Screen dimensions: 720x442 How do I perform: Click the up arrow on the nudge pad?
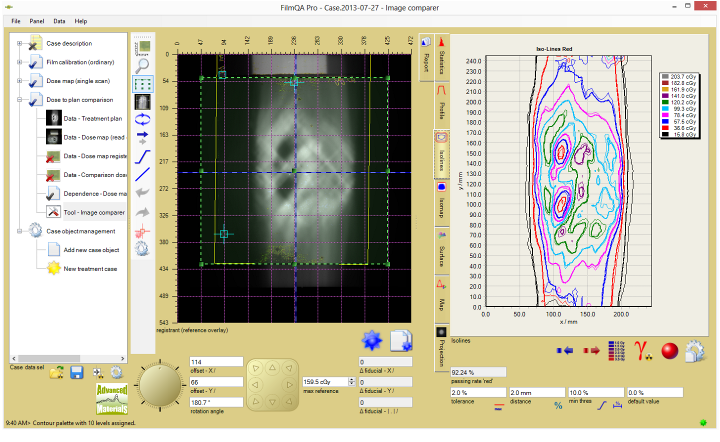[x=273, y=368]
